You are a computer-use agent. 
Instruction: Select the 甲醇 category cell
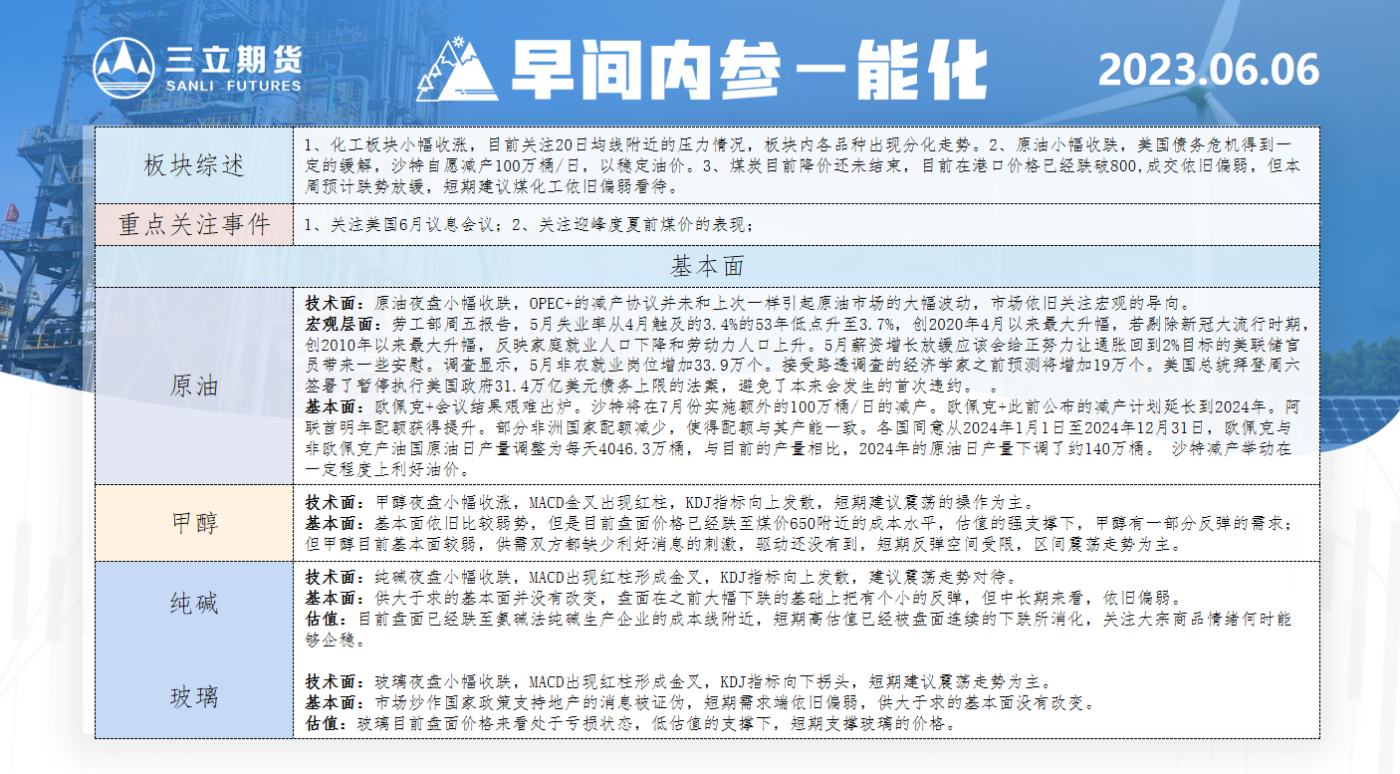[194, 522]
